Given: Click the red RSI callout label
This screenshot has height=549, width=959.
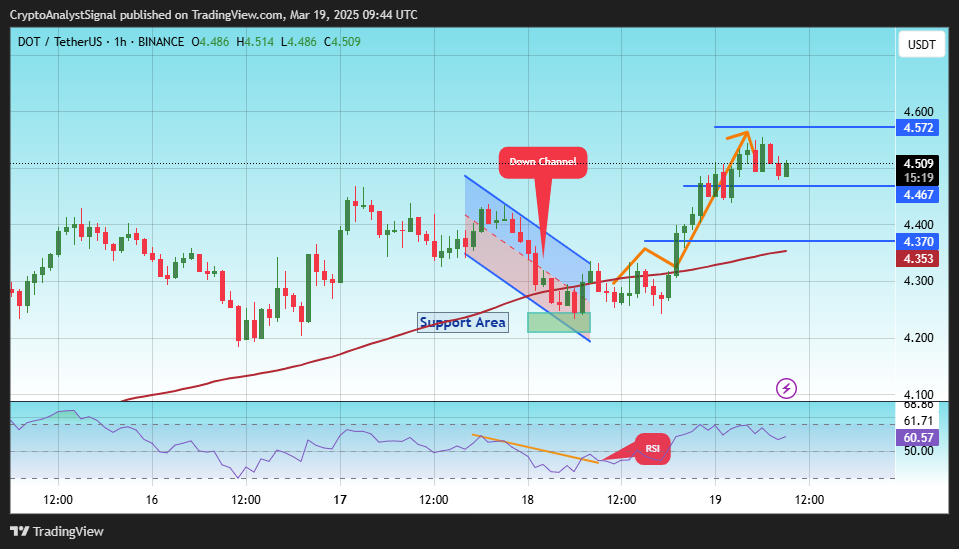Looking at the screenshot, I should point(653,449).
